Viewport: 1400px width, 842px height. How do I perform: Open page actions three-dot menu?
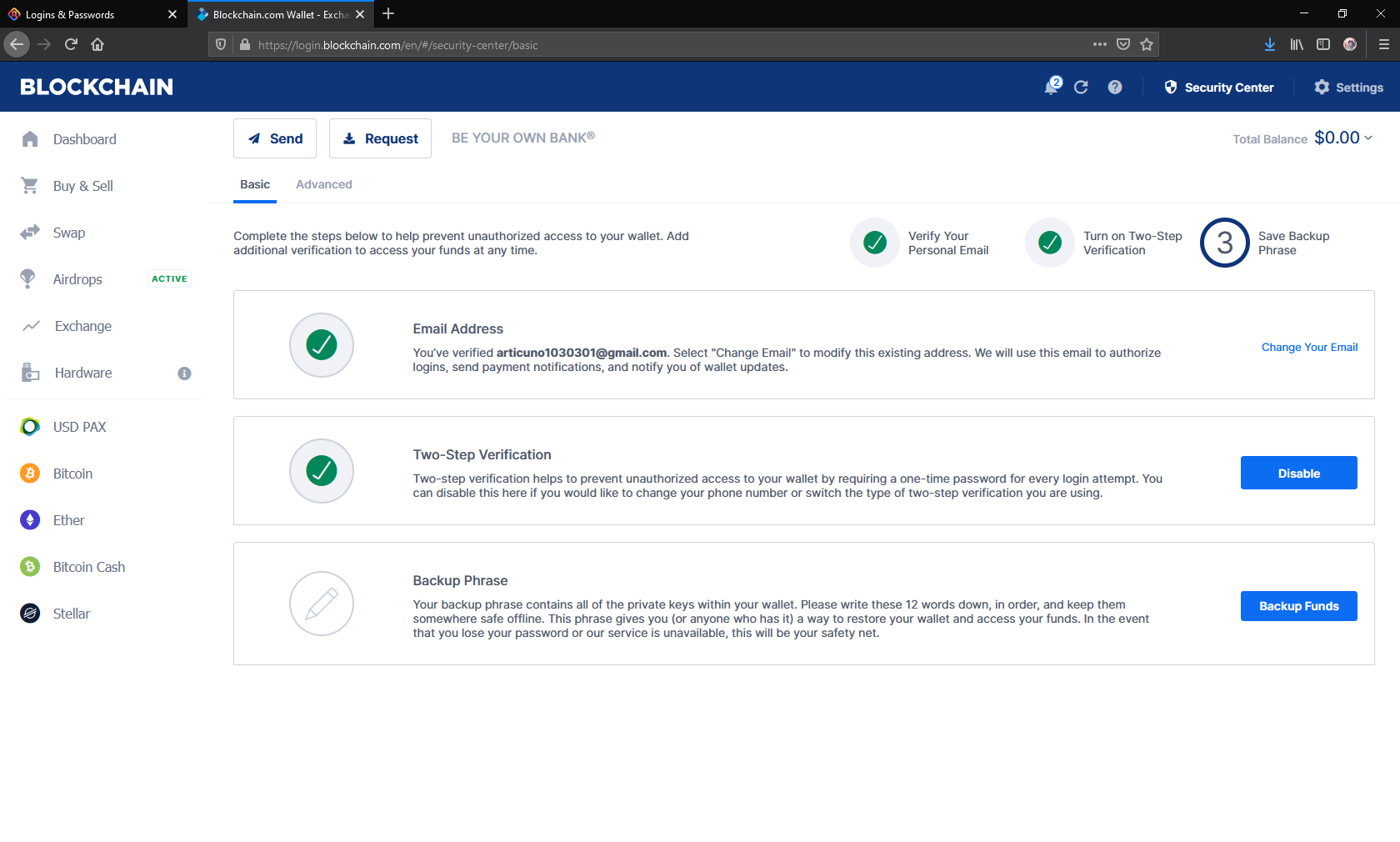click(1100, 44)
